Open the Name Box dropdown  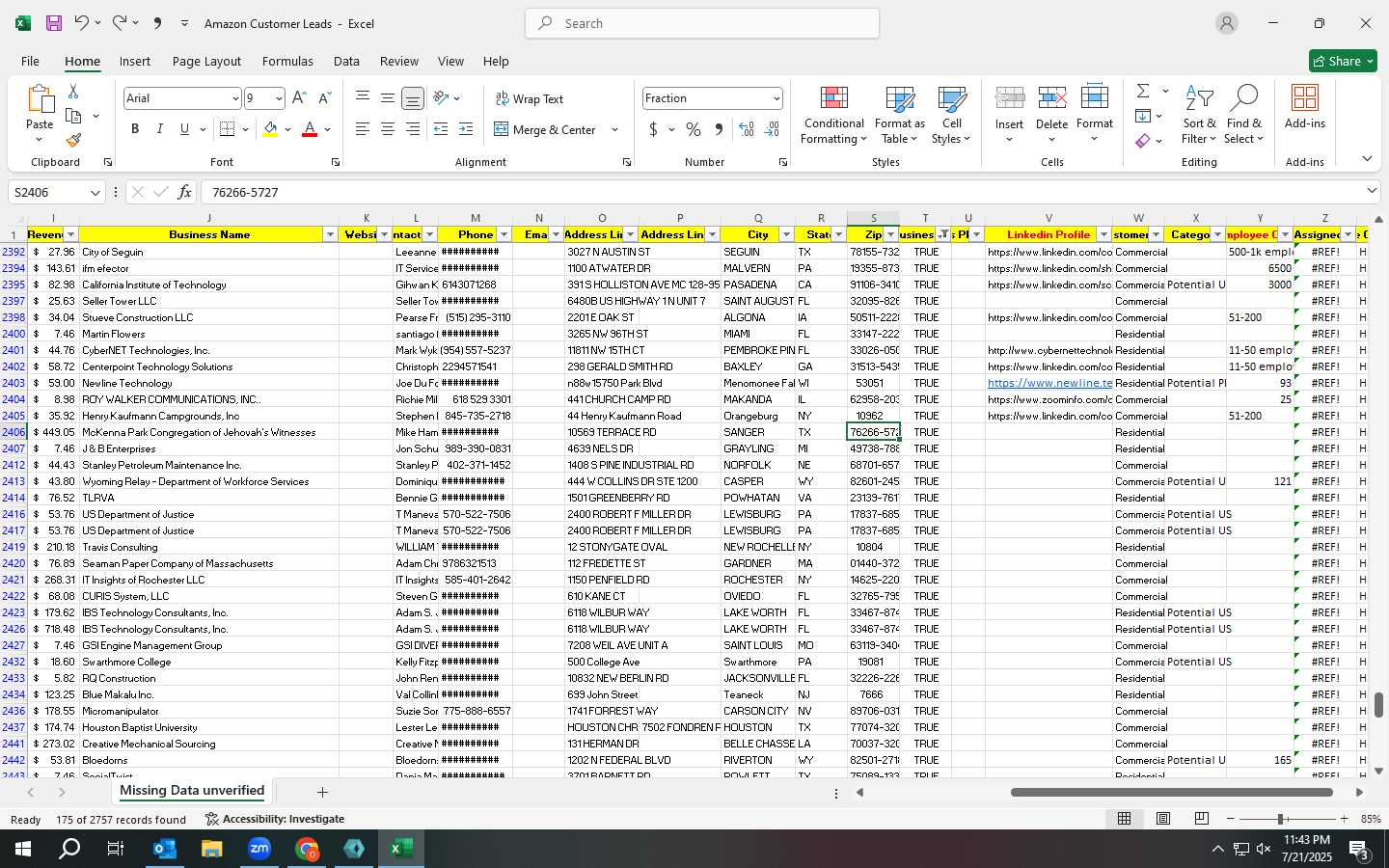click(95, 192)
